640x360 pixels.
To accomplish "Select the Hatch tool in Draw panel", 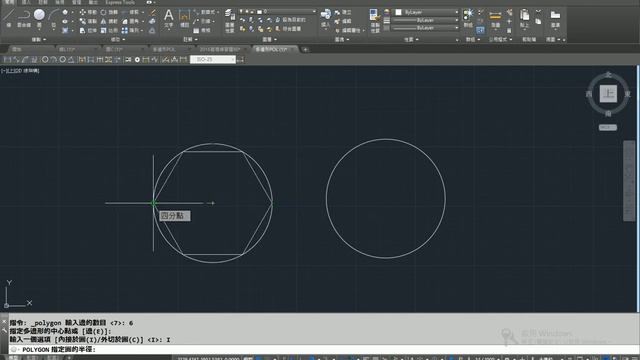I will click(65, 30).
